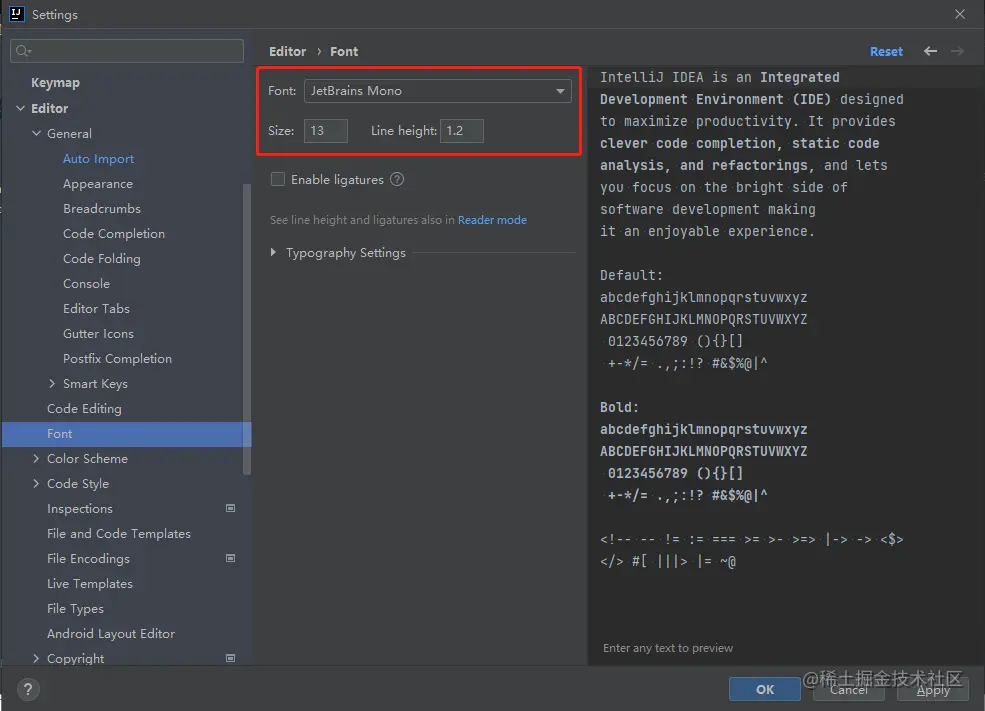Open Breadcrumbs settings
Image resolution: width=985 pixels, height=711 pixels.
(x=102, y=209)
